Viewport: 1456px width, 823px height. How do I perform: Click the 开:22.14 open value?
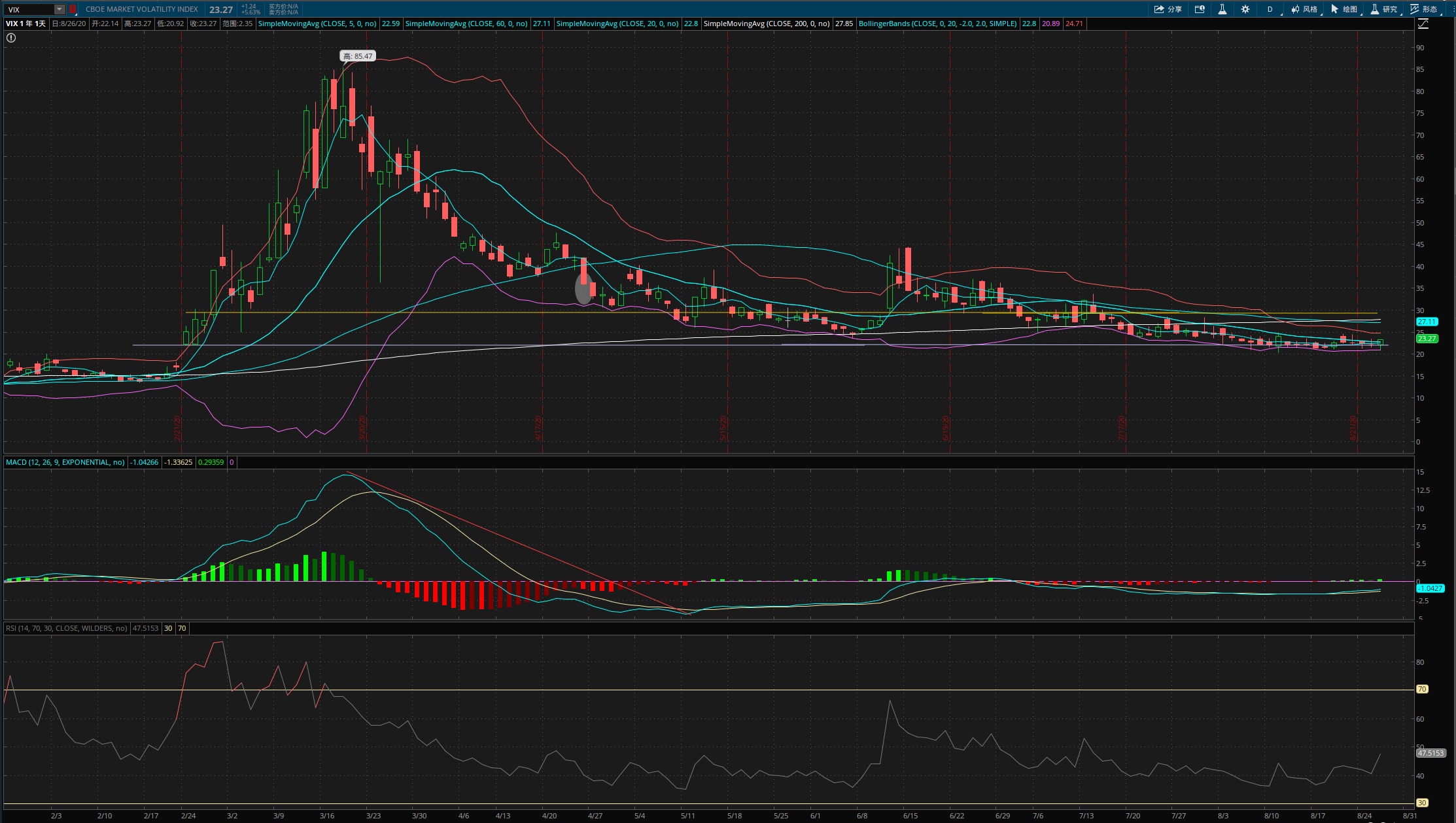105,24
